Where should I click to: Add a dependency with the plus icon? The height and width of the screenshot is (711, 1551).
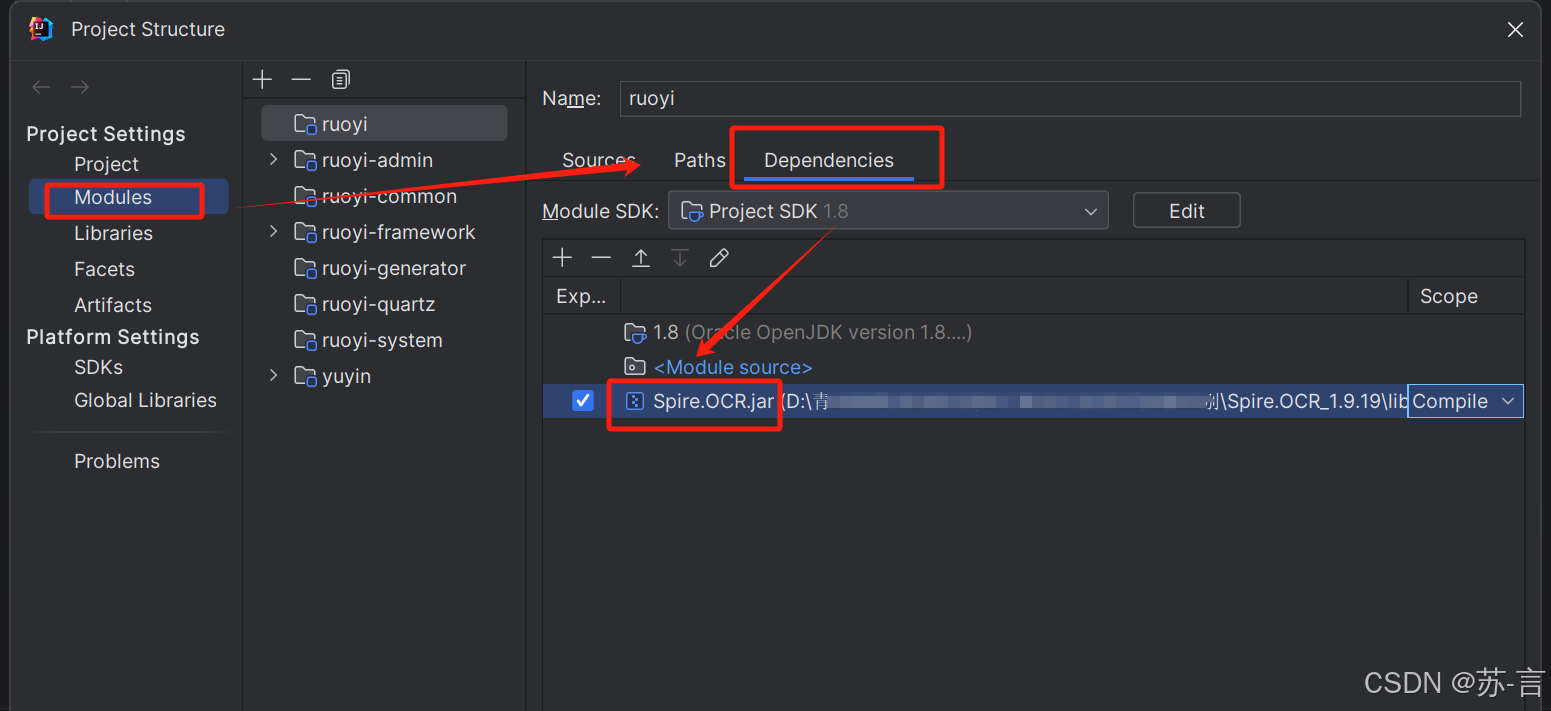point(562,258)
